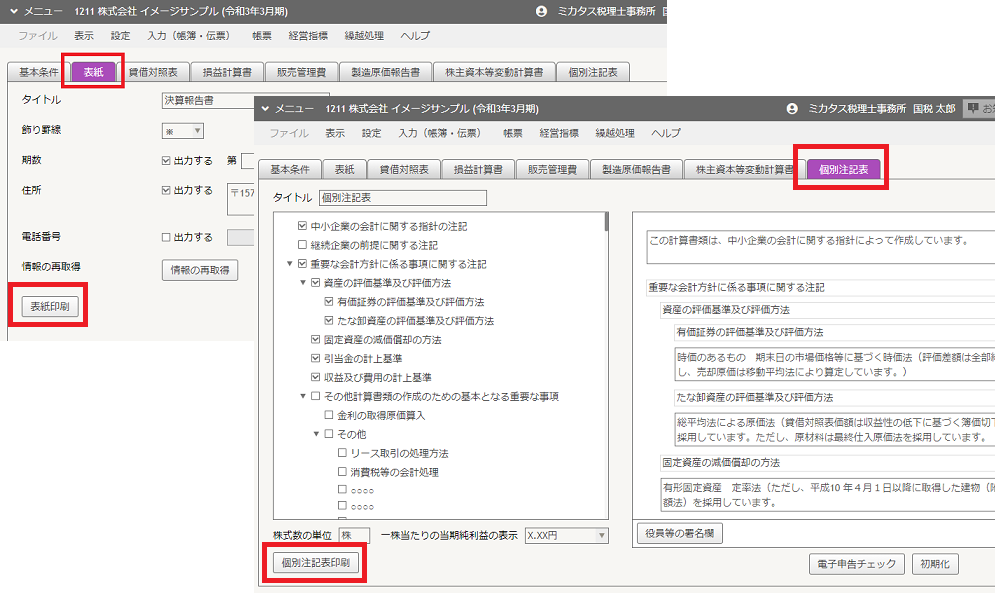Click the flag icon next to 国税 太郎
The image size is (995, 593).
(x=973, y=109)
